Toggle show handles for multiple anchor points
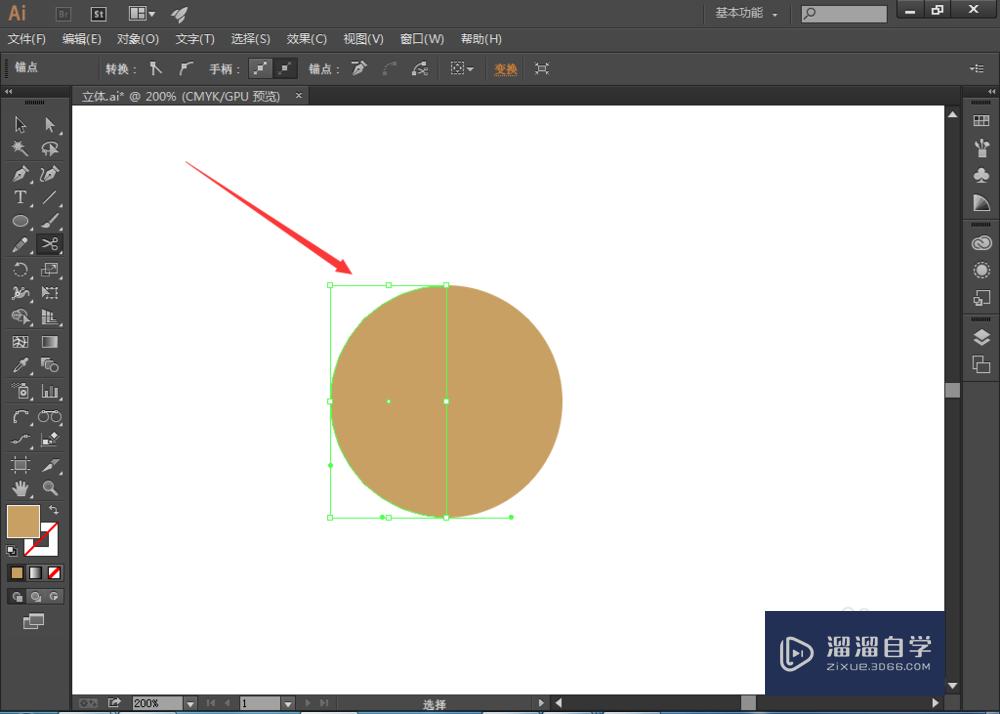 tap(260, 69)
